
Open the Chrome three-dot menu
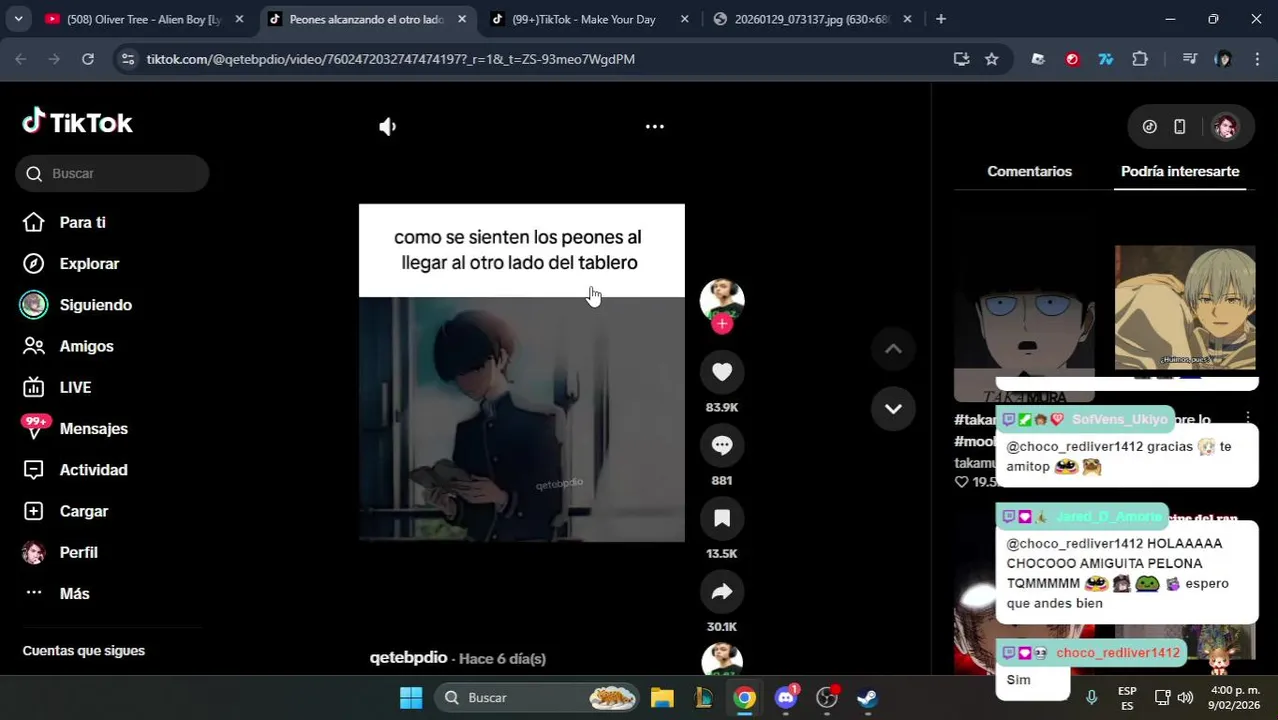pos(1257,59)
